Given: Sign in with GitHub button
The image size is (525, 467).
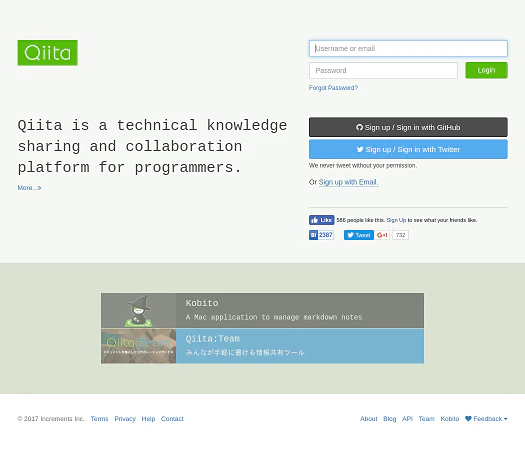Looking at the screenshot, I should click(x=408, y=127).
